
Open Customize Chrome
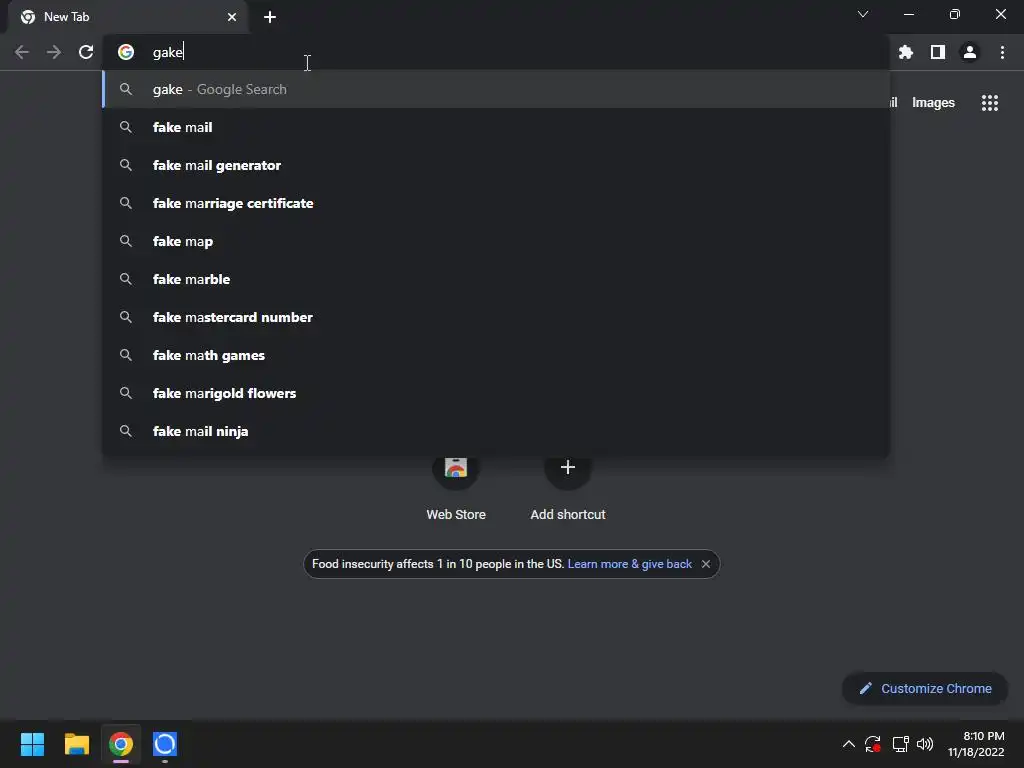pyautogui.click(x=925, y=688)
